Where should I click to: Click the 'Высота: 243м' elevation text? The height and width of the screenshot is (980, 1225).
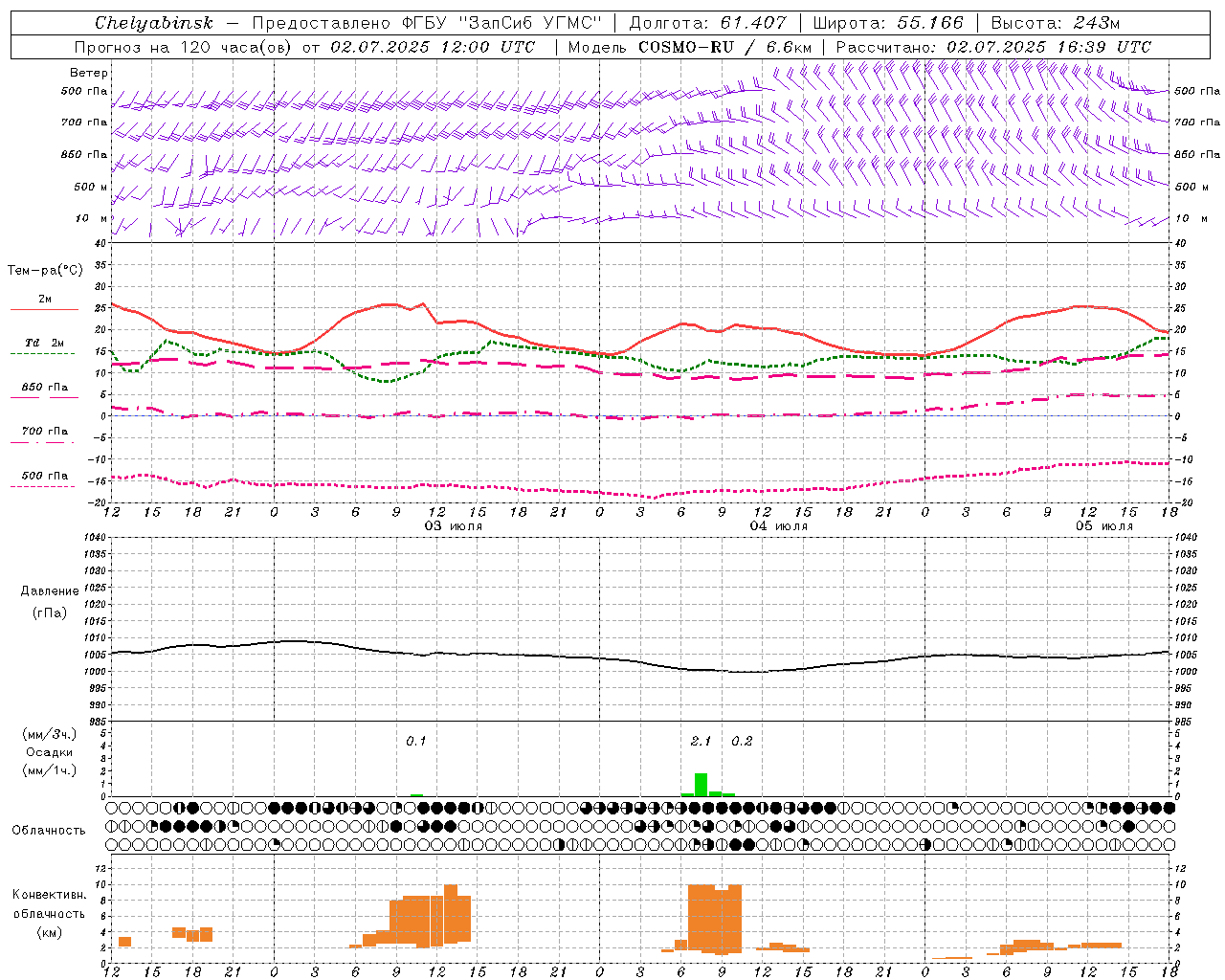[x=1055, y=23]
